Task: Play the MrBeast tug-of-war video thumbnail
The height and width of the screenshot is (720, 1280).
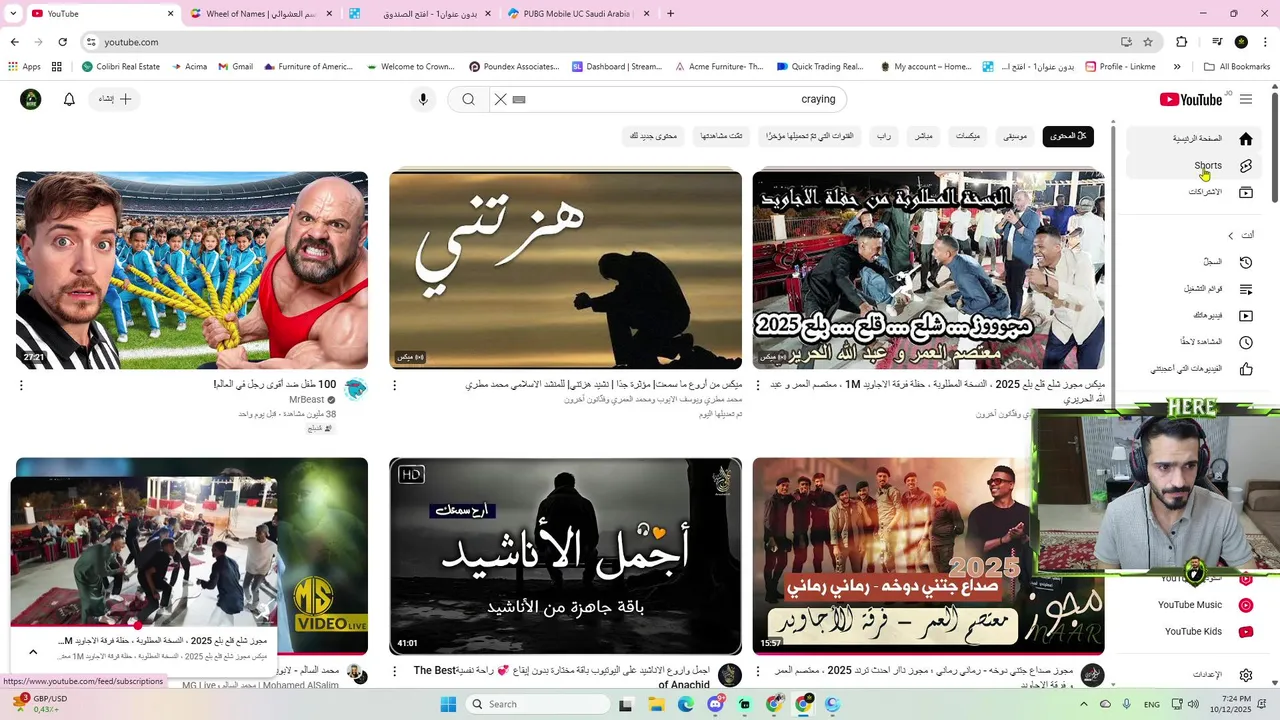Action: [192, 270]
